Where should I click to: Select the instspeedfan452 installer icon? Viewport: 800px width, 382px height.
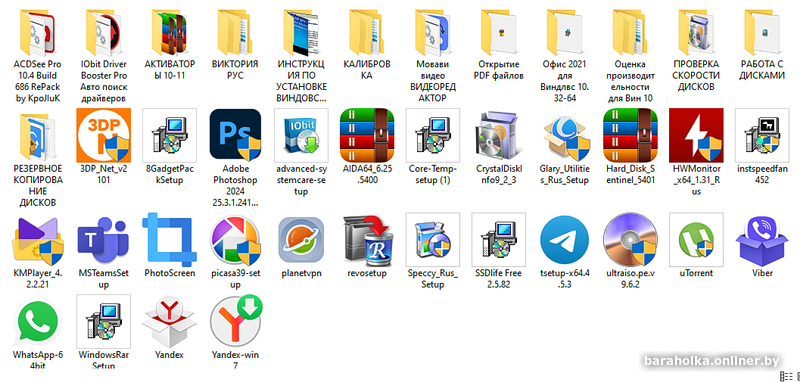click(x=762, y=135)
